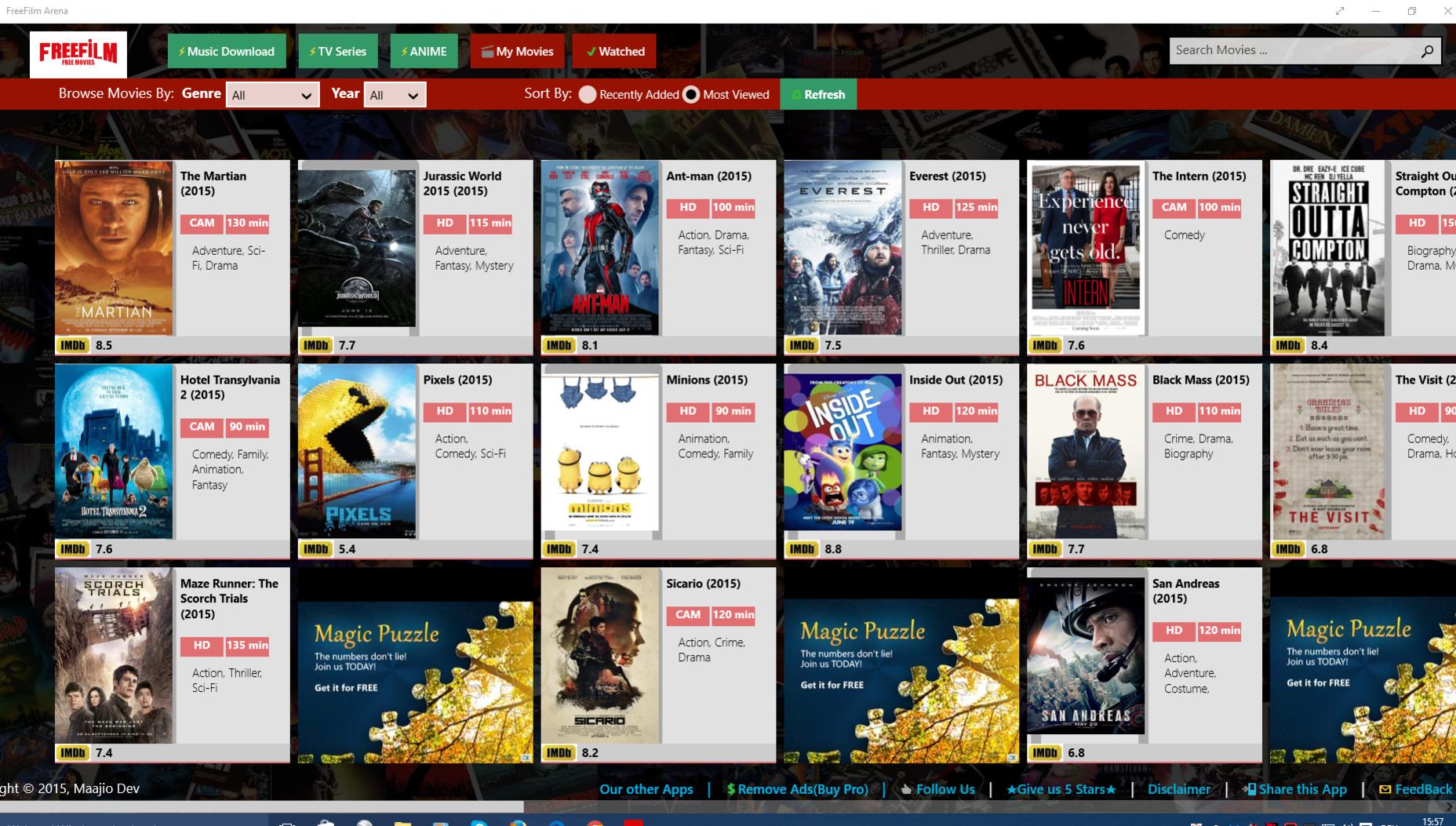Click HD quality badge on Ant-man
Image resolution: width=1456 pixels, height=826 pixels.
pyautogui.click(x=688, y=208)
